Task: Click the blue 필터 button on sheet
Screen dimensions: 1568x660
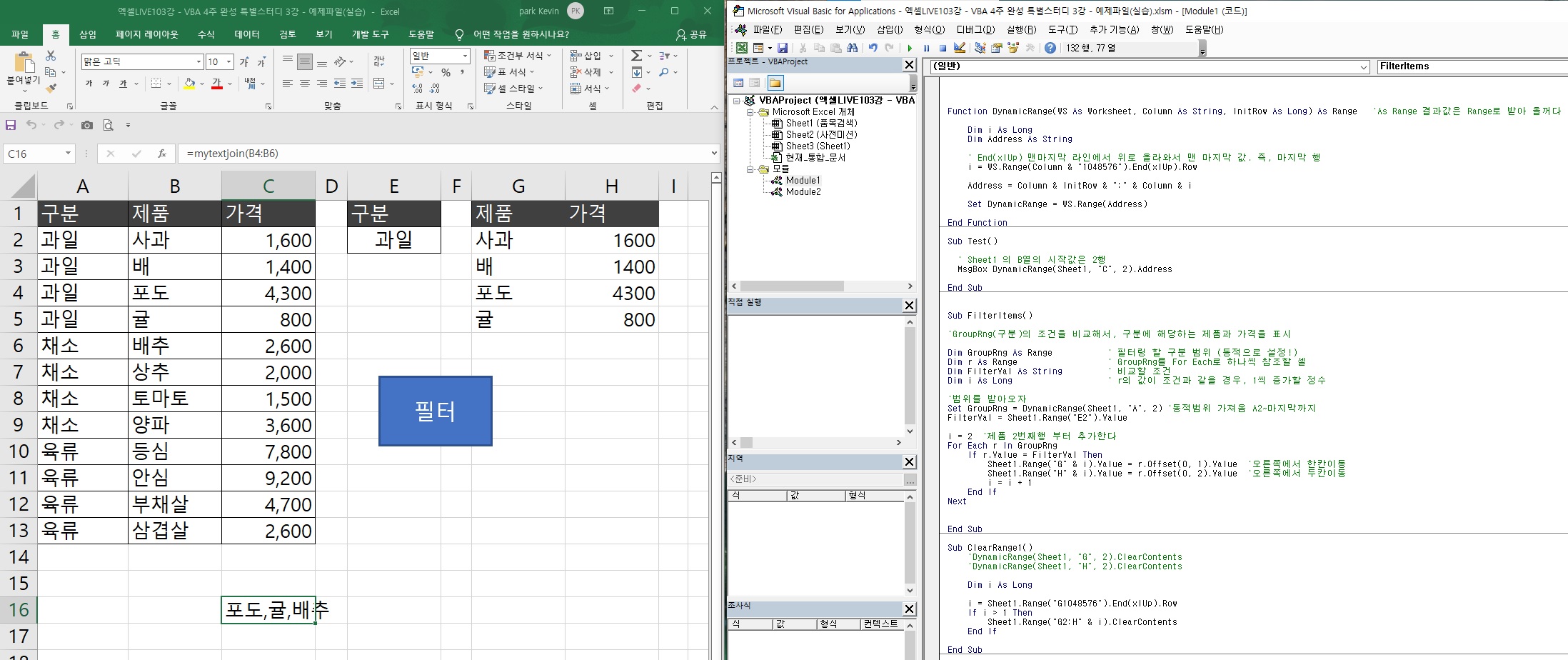Action: (435, 411)
